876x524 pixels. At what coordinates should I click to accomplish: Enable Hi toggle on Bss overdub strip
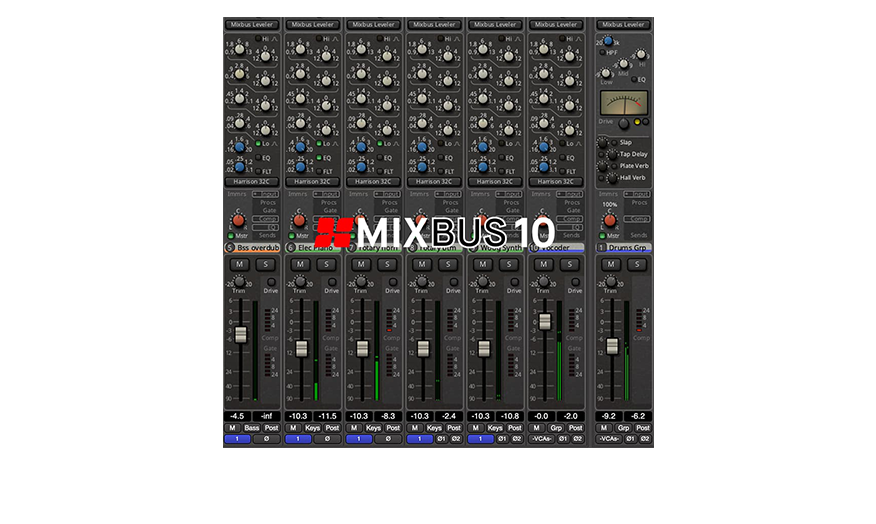point(258,39)
